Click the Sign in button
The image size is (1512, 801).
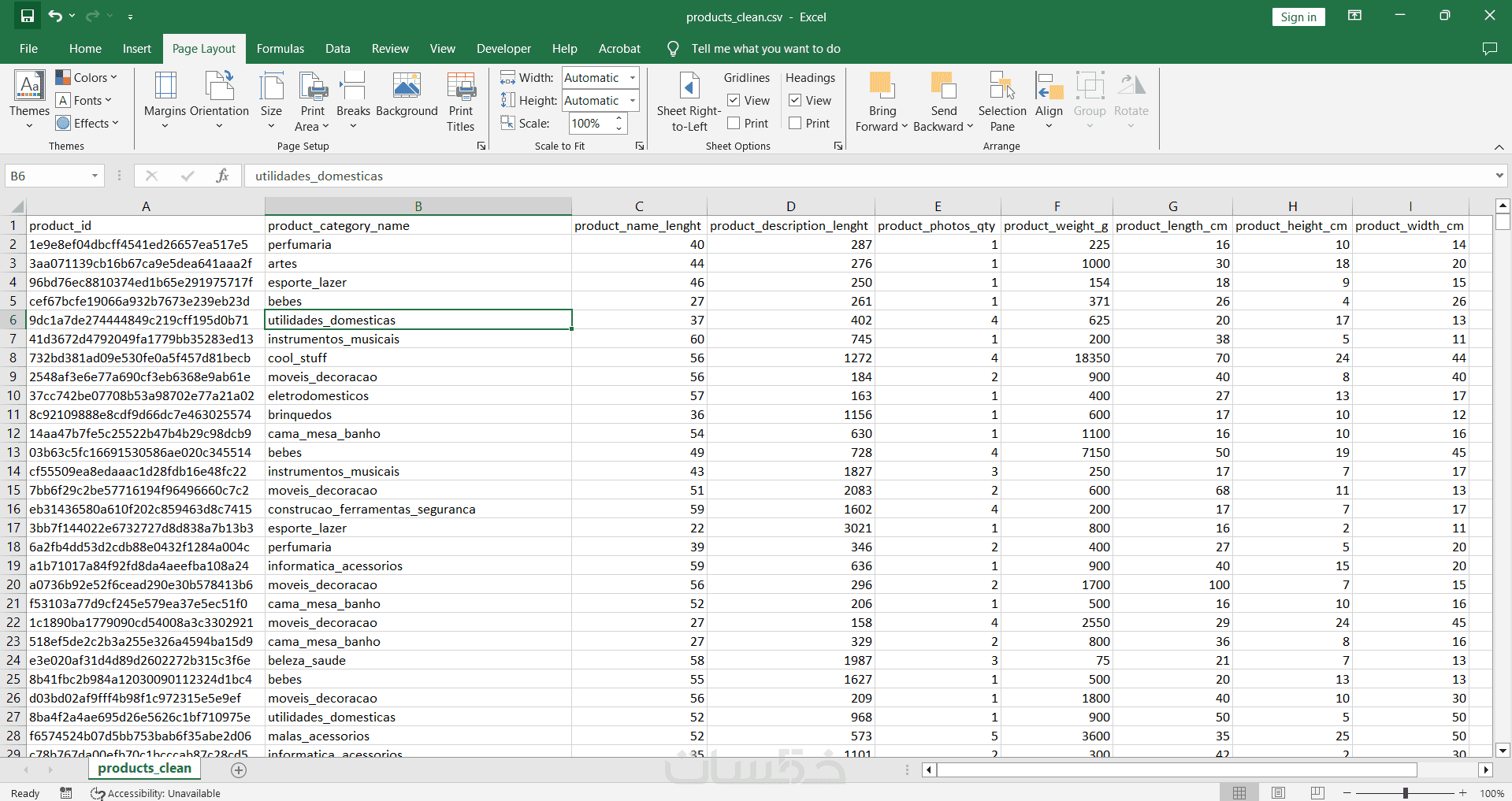[1298, 17]
